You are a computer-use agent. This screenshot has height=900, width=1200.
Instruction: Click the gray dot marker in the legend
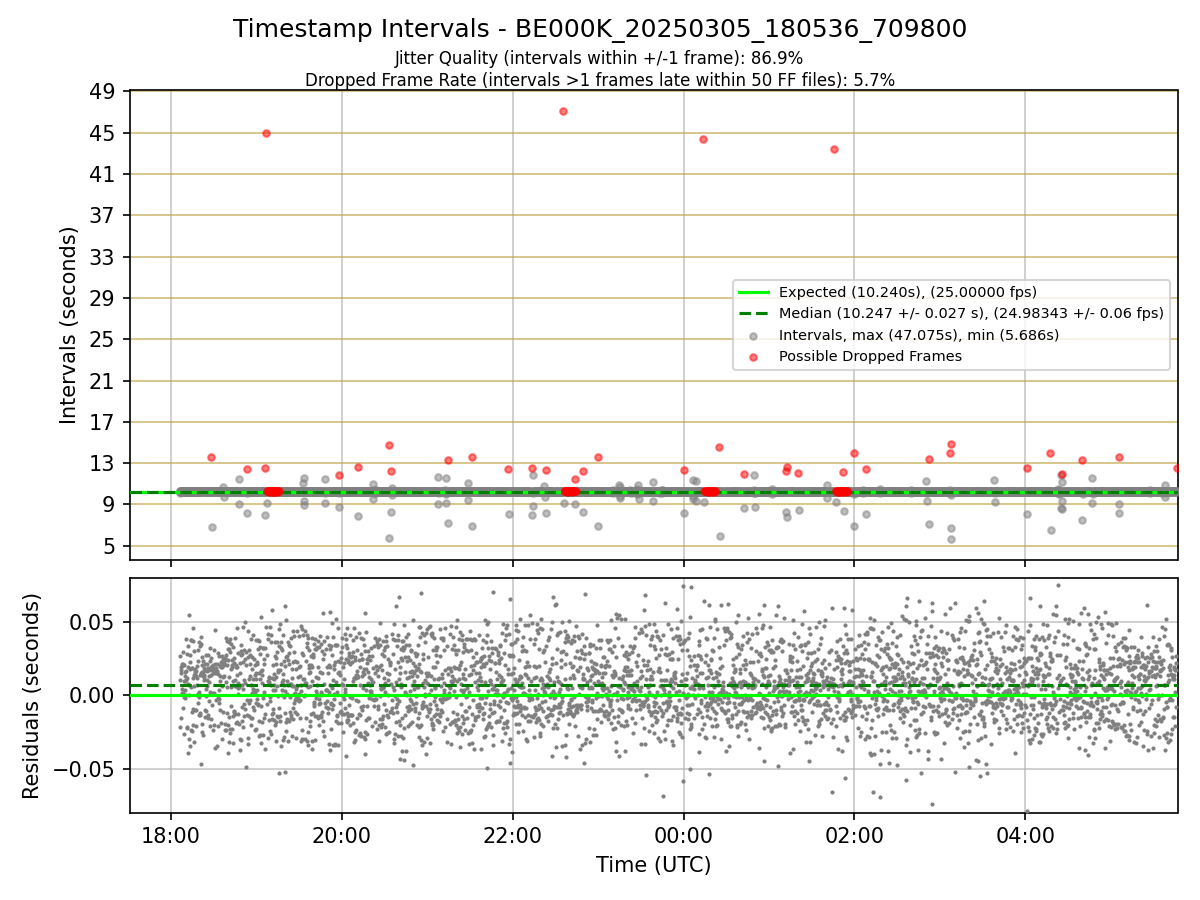[754, 336]
